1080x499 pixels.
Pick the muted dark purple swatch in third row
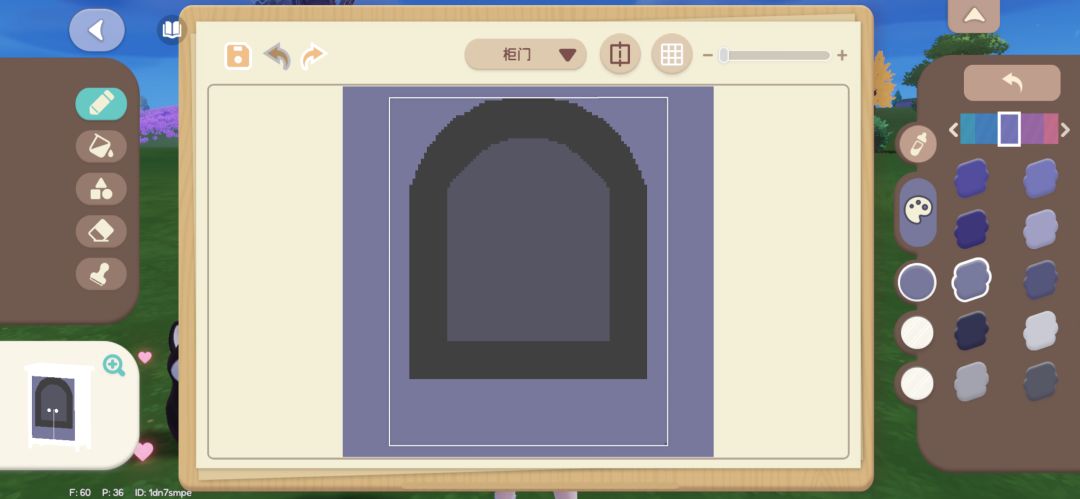pyautogui.click(x=1040, y=281)
